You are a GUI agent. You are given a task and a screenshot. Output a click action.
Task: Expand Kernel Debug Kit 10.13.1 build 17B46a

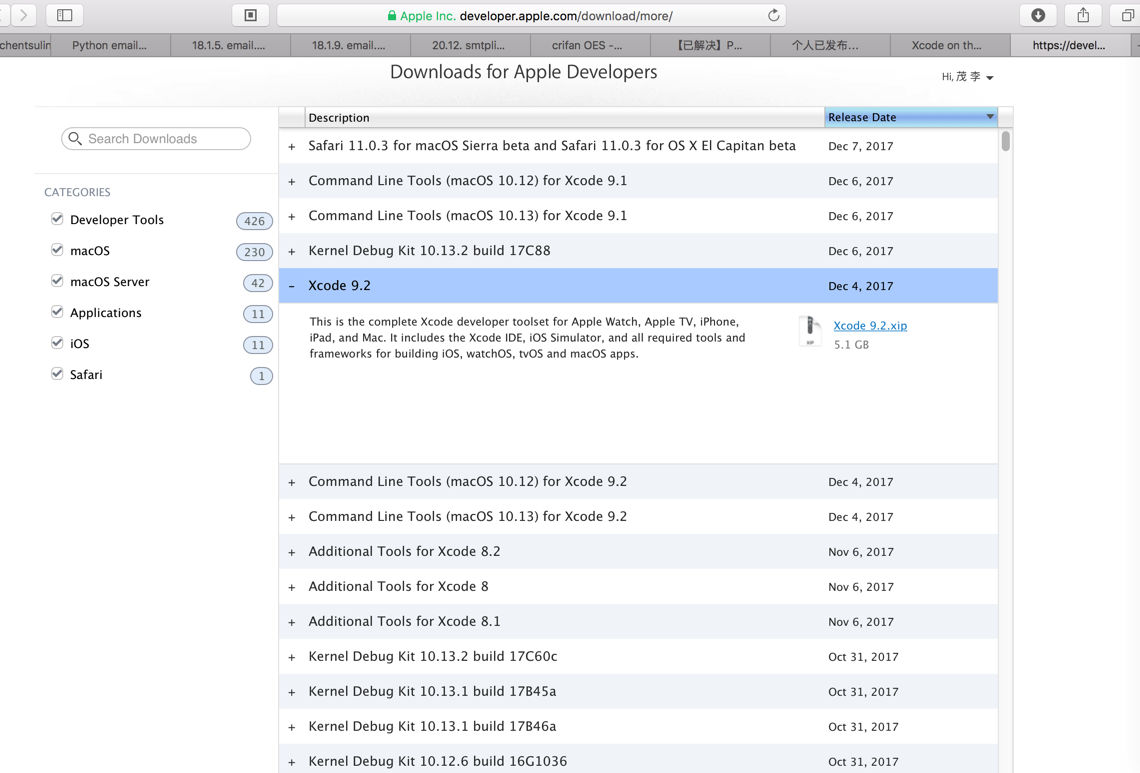pos(292,727)
